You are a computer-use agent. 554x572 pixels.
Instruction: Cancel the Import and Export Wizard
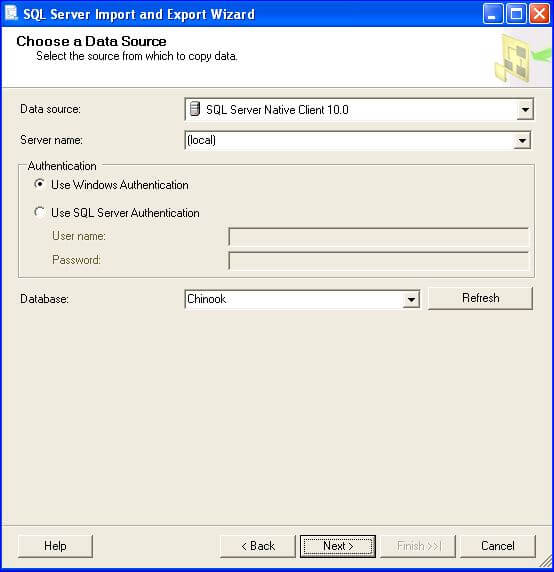point(497,546)
